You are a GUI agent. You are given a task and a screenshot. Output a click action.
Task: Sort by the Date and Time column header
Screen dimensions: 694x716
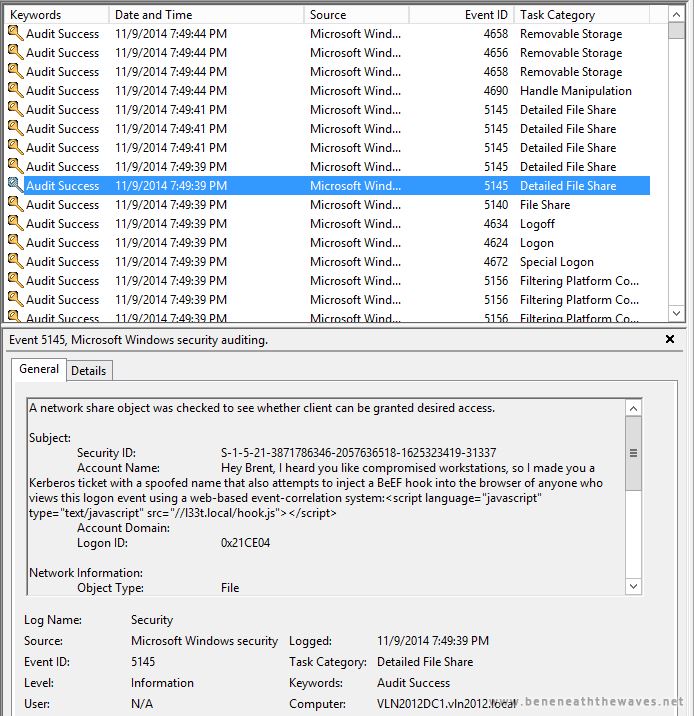pyautogui.click(x=206, y=15)
